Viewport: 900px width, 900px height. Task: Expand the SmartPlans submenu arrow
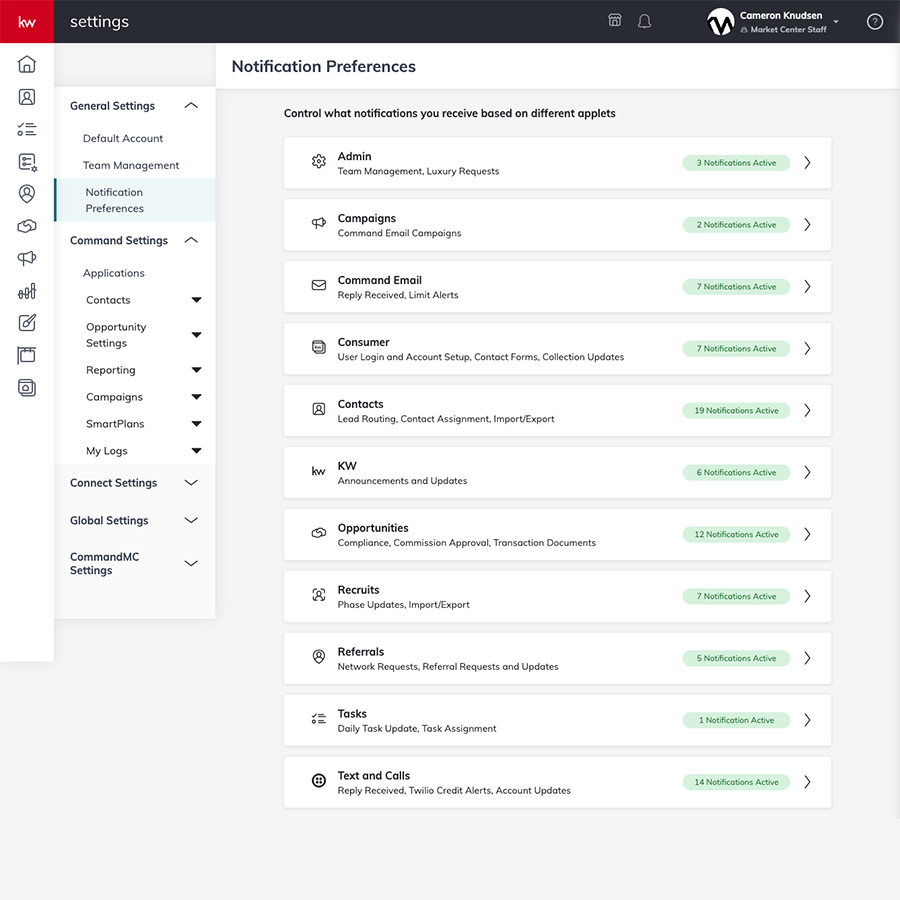(x=196, y=424)
